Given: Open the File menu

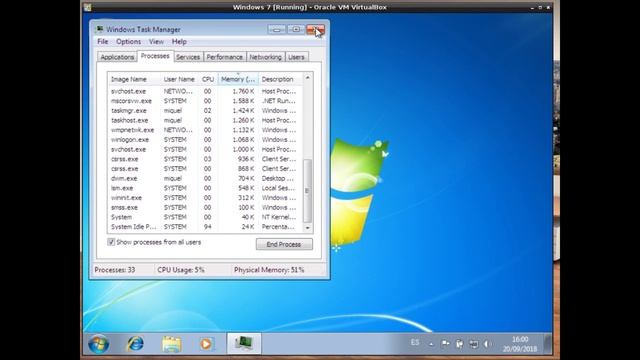Looking at the screenshot, I should click(102, 42).
